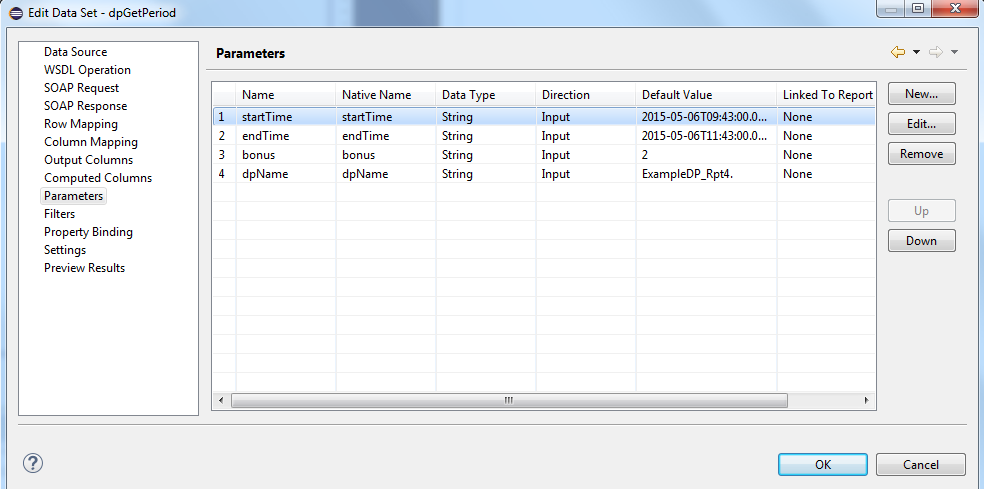984x489 pixels.
Task: Click the forward navigation arrow icon
Action: tap(937, 52)
